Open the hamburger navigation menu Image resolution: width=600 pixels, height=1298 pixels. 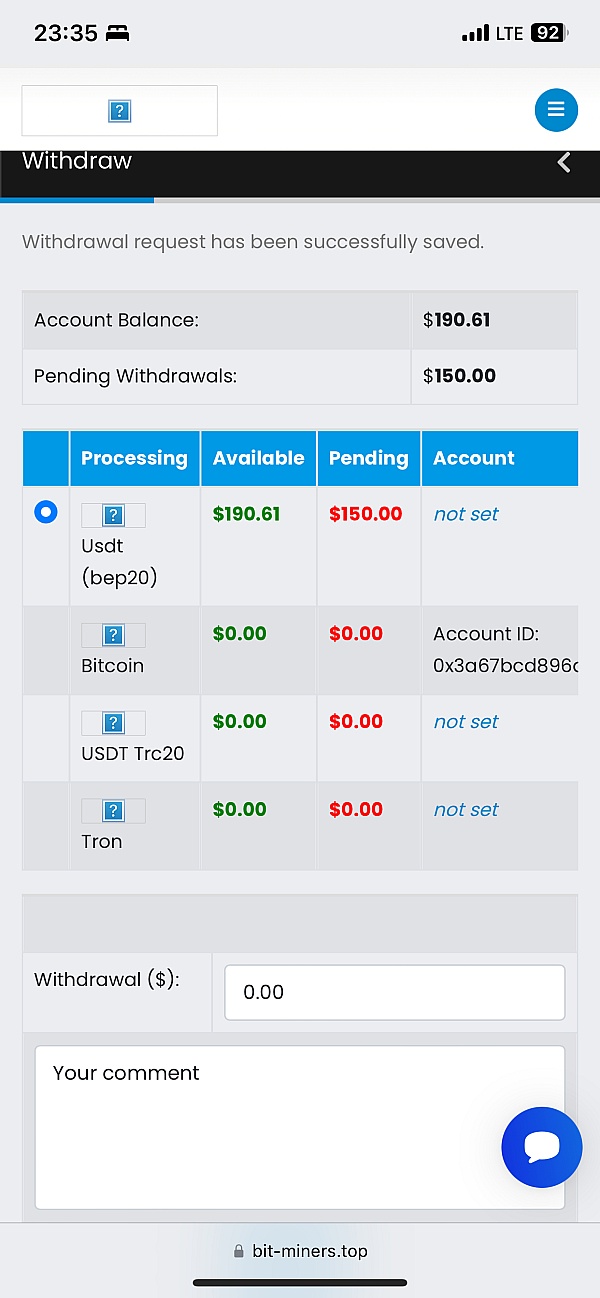556,110
